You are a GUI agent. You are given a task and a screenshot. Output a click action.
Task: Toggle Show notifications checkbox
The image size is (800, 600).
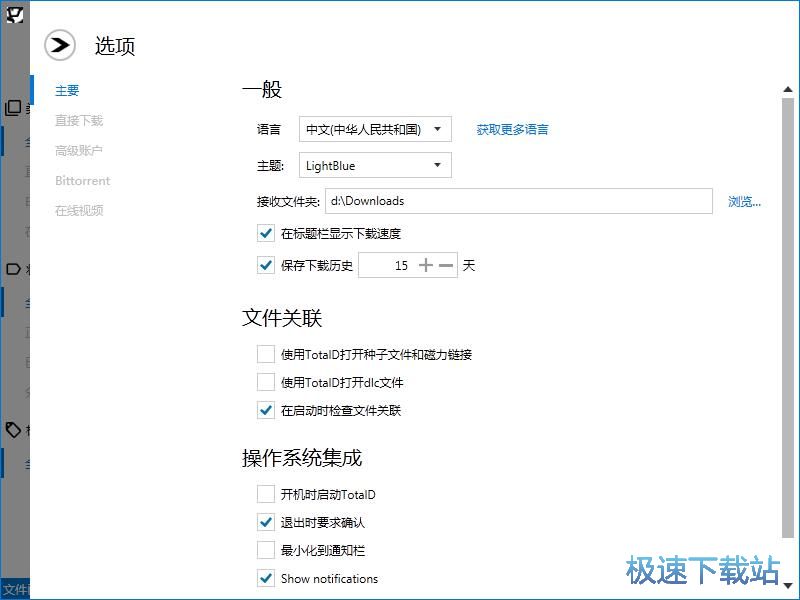(x=266, y=579)
